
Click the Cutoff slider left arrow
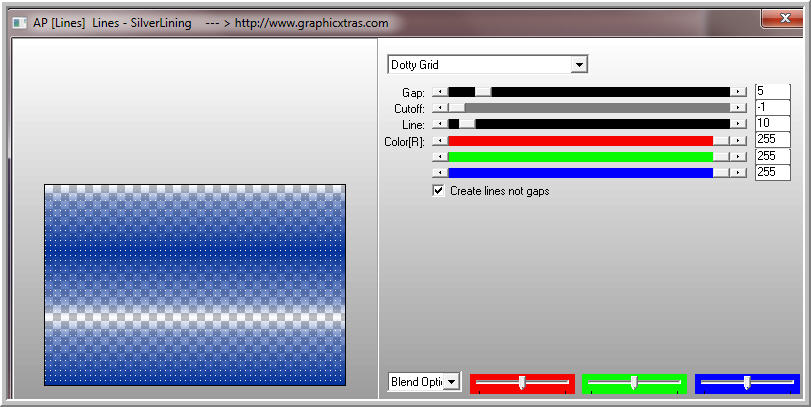(x=440, y=108)
